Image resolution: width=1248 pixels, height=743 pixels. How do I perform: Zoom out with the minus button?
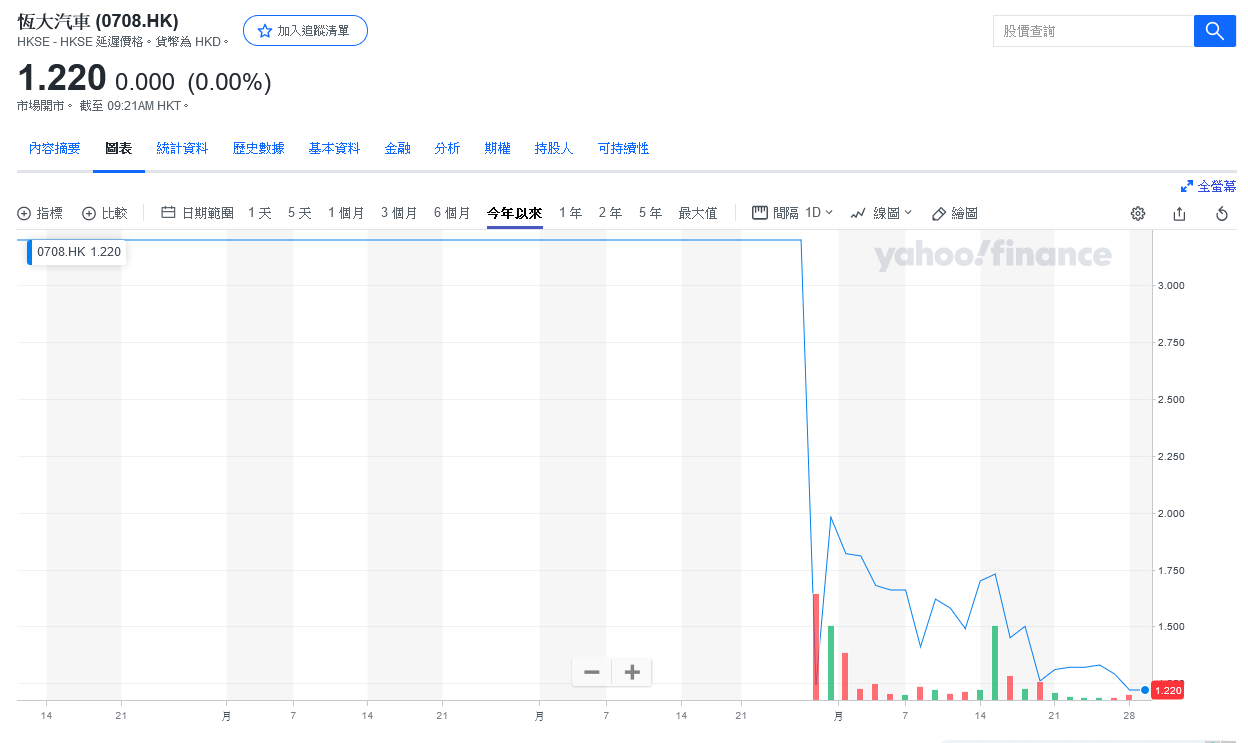(592, 672)
